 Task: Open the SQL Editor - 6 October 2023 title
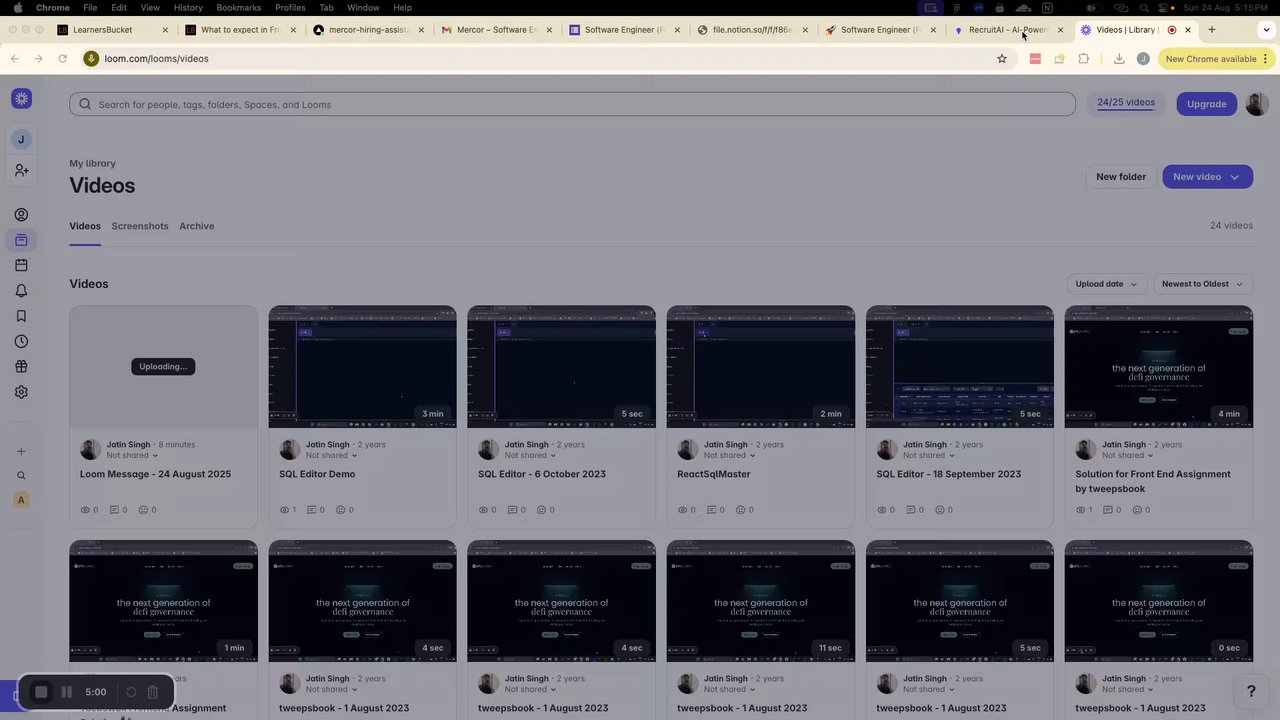(542, 474)
